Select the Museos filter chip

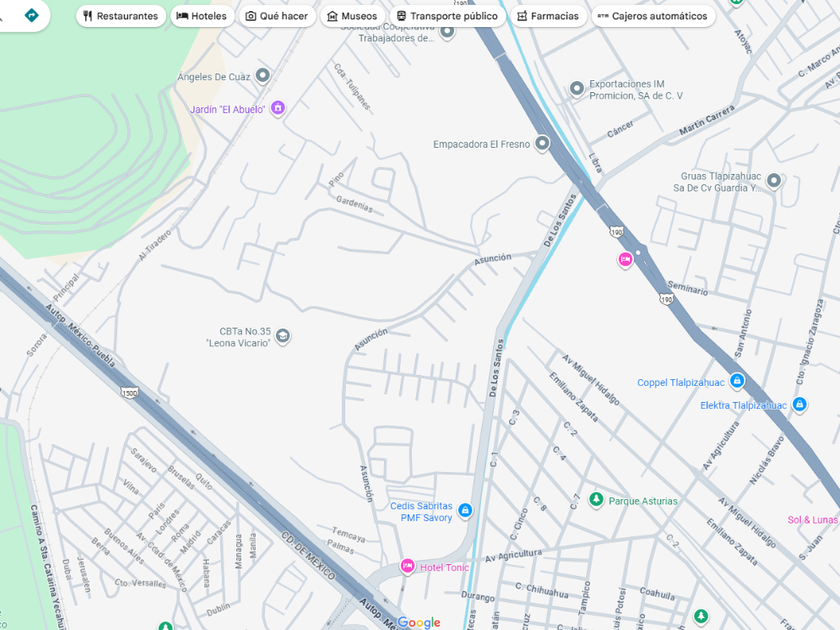(x=352, y=16)
